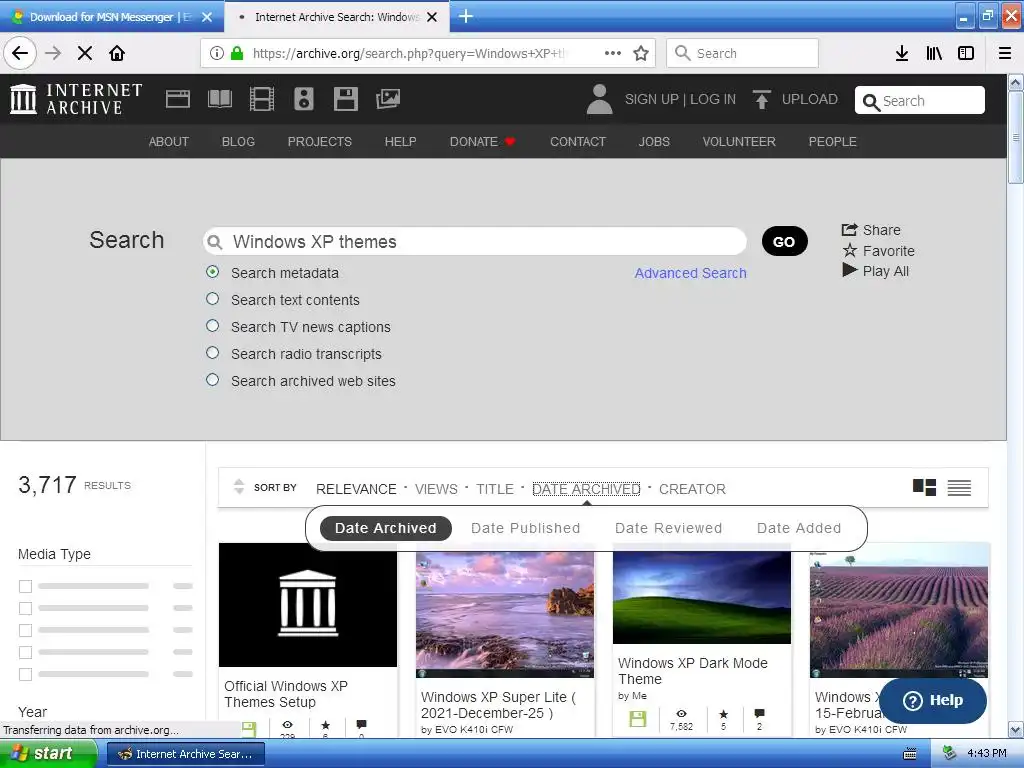Screen dimensions: 1024x768
Task: Switch to tile grid view icon
Action: point(924,487)
